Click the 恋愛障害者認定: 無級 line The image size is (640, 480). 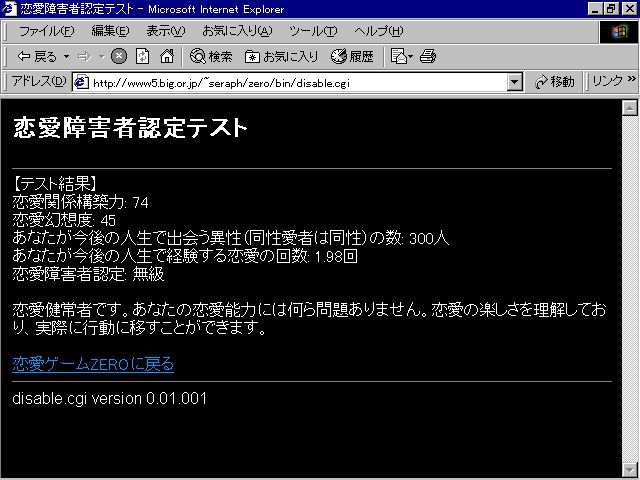[88, 274]
